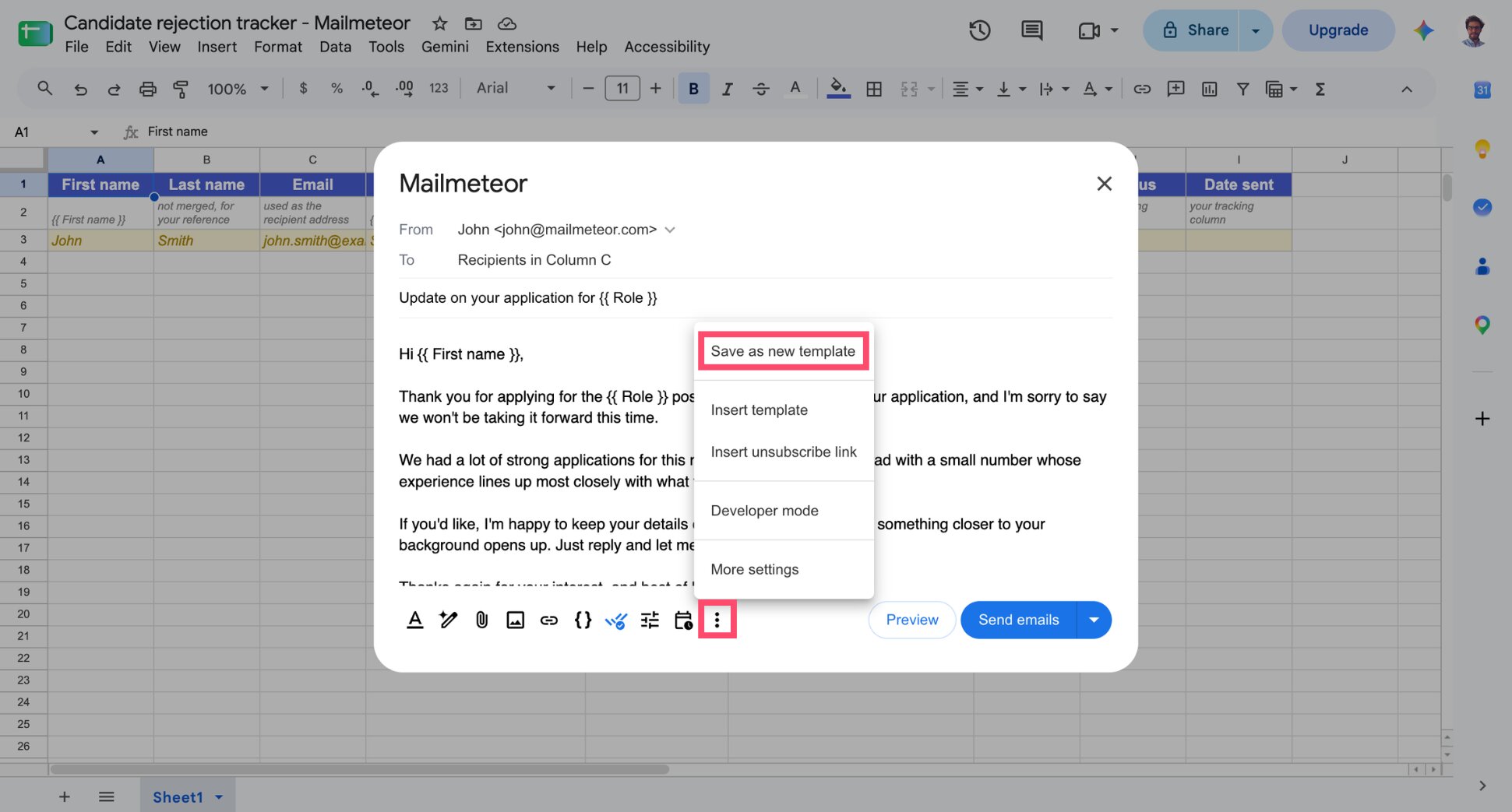
Task: Insert a link in the Mailmeteor editor
Action: tap(548, 620)
